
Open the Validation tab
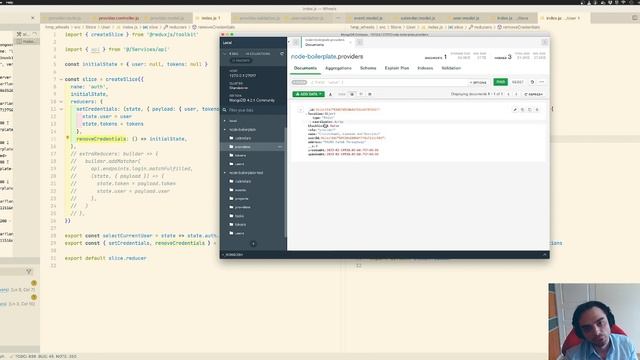click(x=451, y=68)
